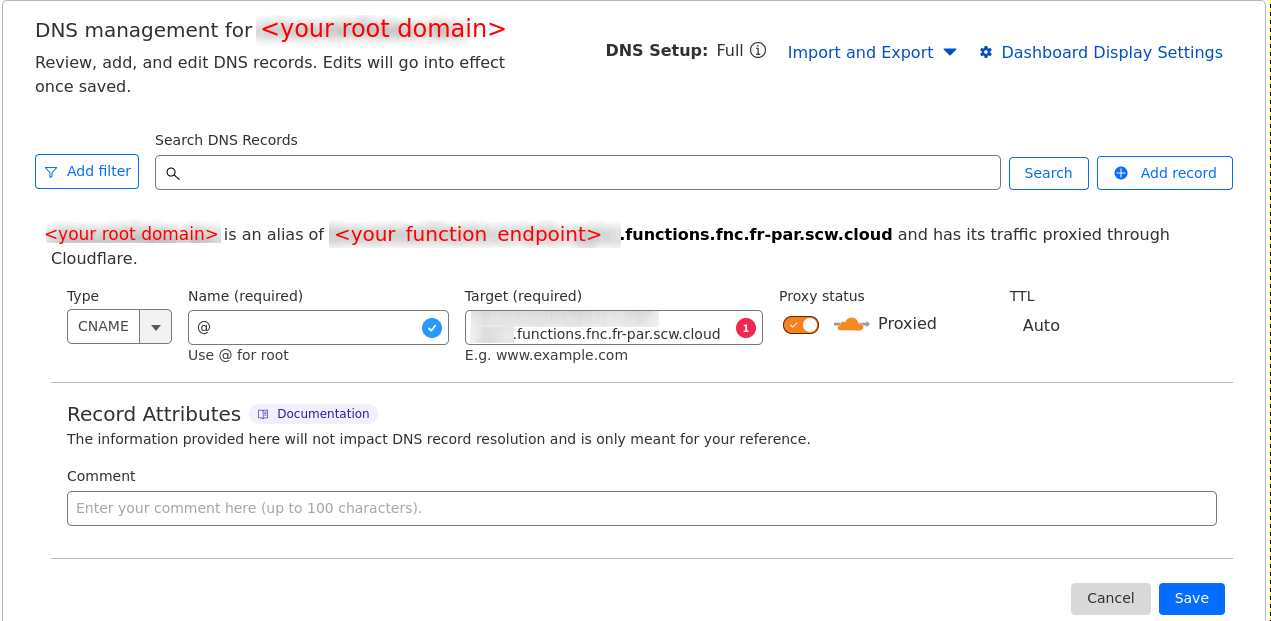Click the Documentation book icon

click(x=264, y=414)
